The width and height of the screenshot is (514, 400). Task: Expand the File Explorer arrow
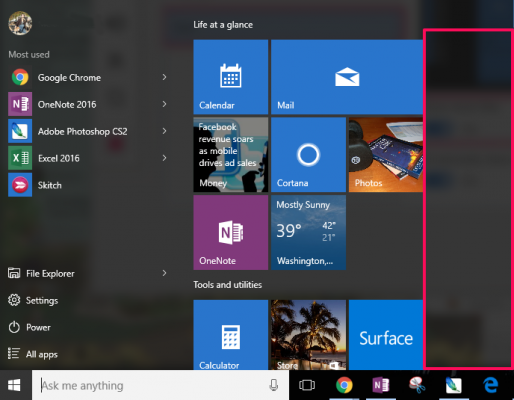click(x=164, y=273)
